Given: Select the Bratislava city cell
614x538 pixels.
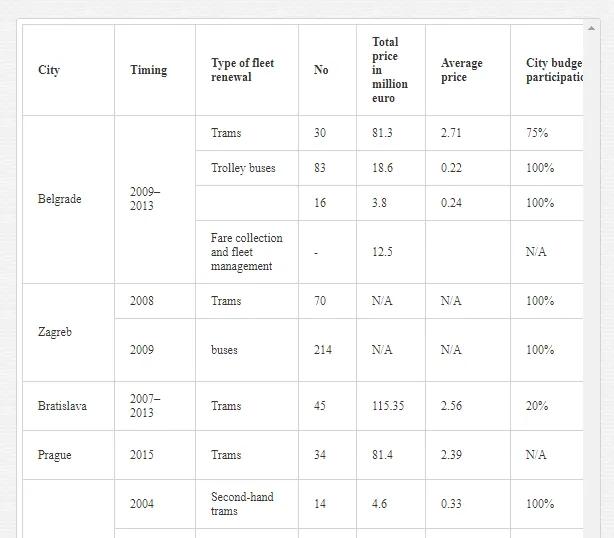Looking at the screenshot, I should [62, 406].
